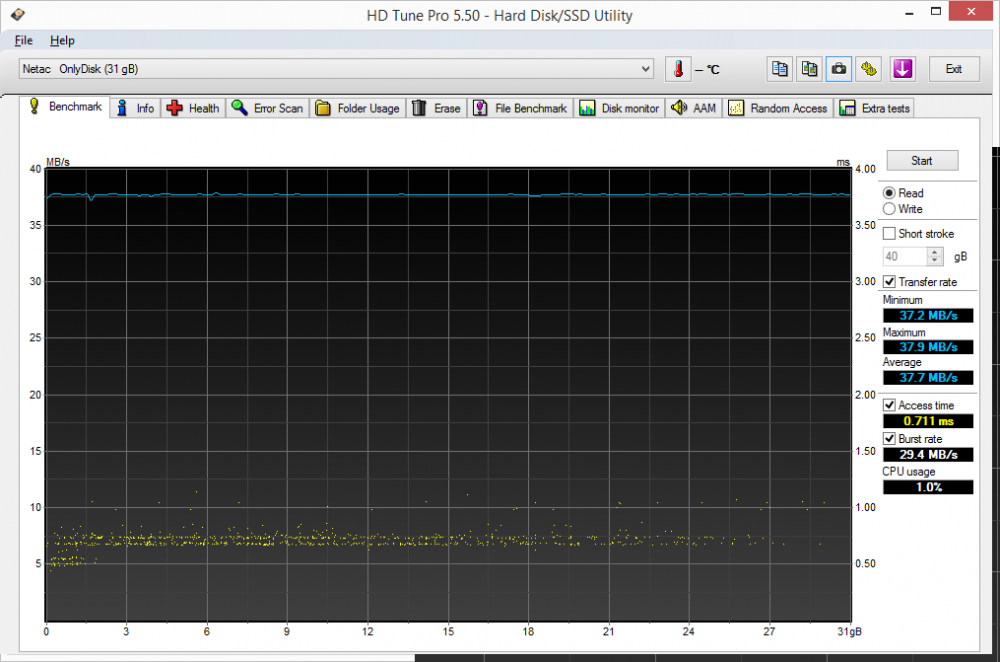Click the copy text to clipboard icon
The height and width of the screenshot is (662, 1000).
[780, 69]
